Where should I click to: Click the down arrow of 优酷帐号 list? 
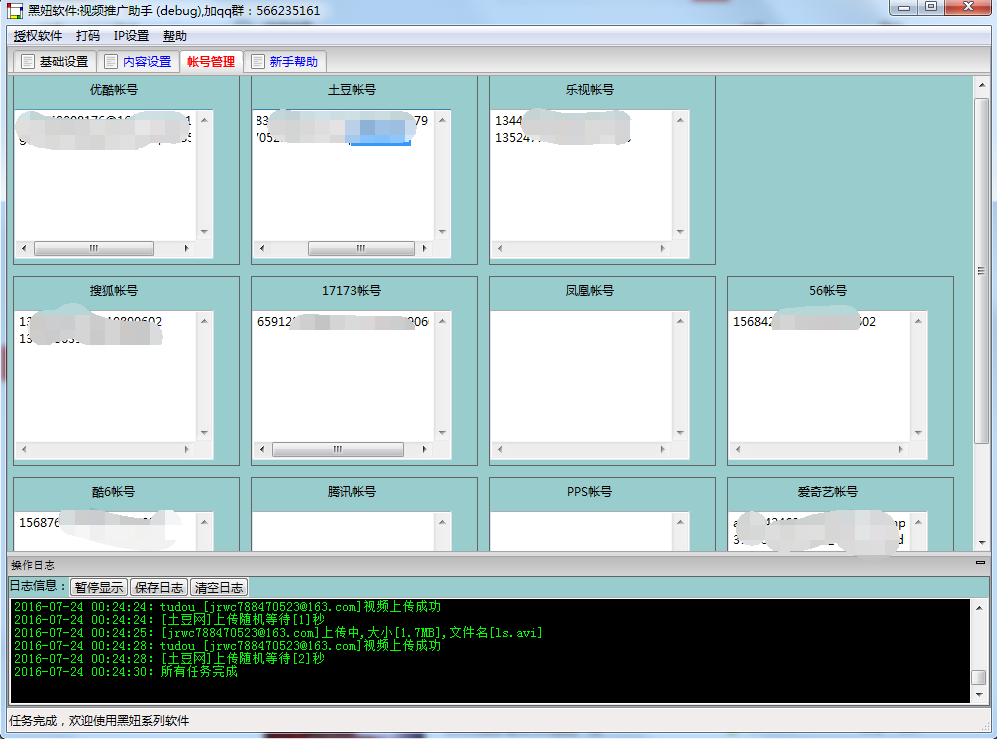[204, 232]
